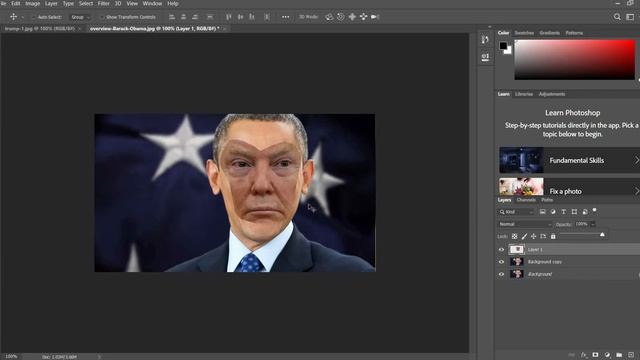
Task: Open the Properties panel icon below History
Action: pyautogui.click(x=485, y=57)
